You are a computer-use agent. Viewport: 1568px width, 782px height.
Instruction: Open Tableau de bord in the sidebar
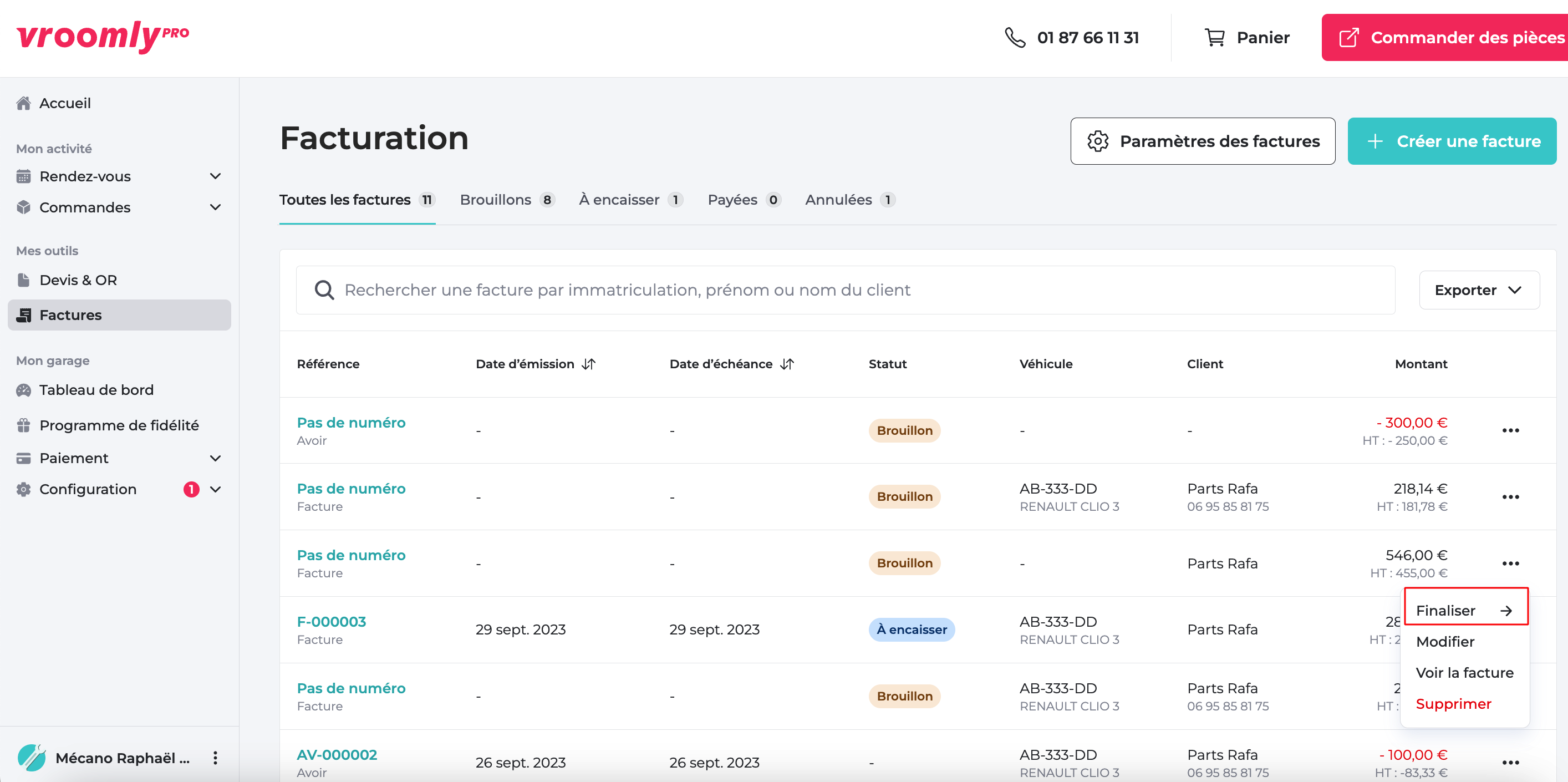click(x=96, y=390)
